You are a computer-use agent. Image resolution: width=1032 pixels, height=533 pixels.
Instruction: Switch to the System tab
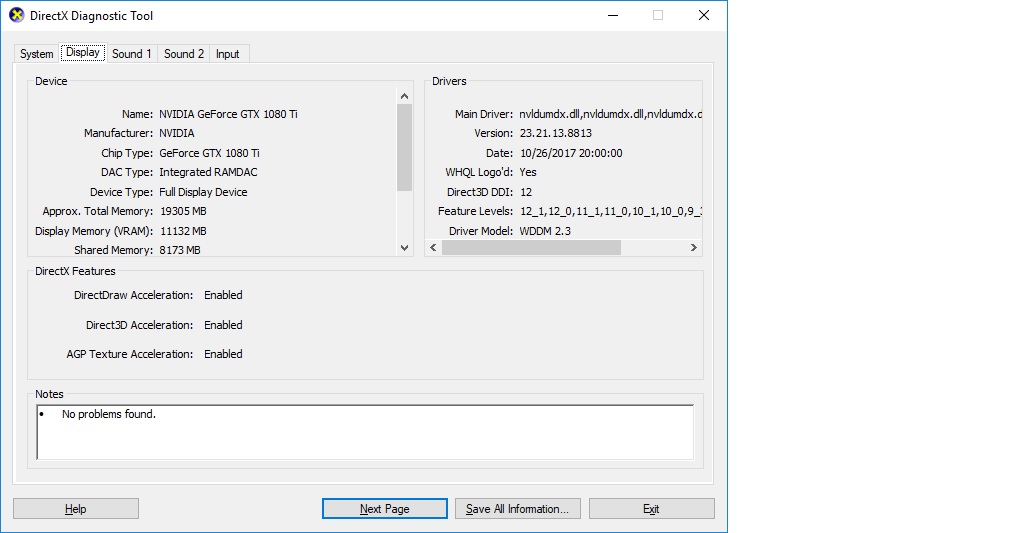[37, 54]
